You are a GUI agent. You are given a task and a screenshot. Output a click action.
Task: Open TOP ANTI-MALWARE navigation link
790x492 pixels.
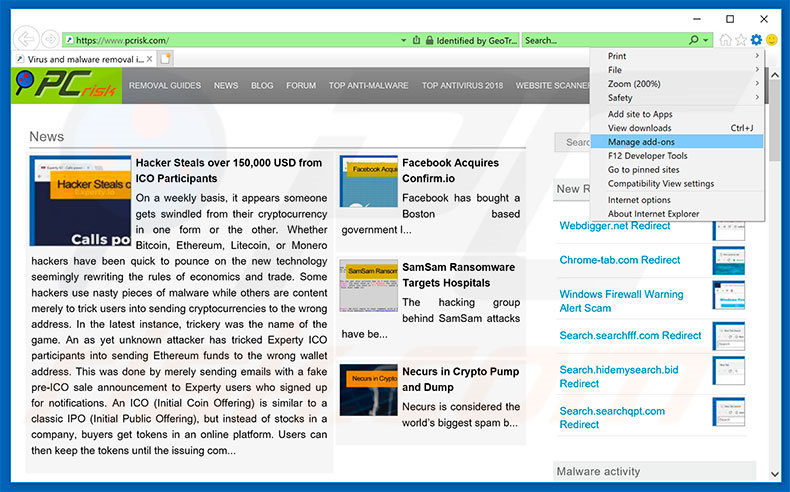coord(368,86)
